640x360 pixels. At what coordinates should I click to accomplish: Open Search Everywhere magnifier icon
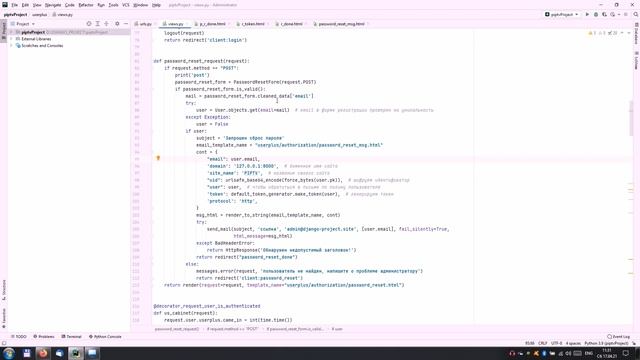click(636, 14)
